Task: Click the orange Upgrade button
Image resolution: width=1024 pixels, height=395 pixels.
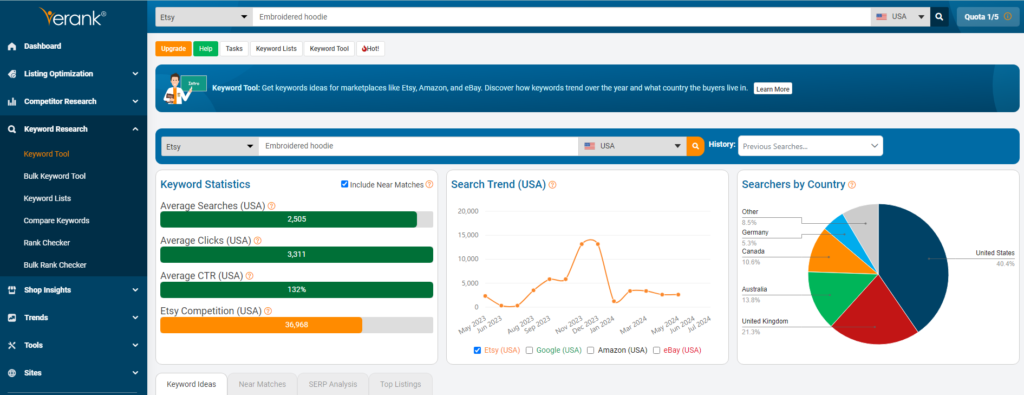Action: [173, 49]
